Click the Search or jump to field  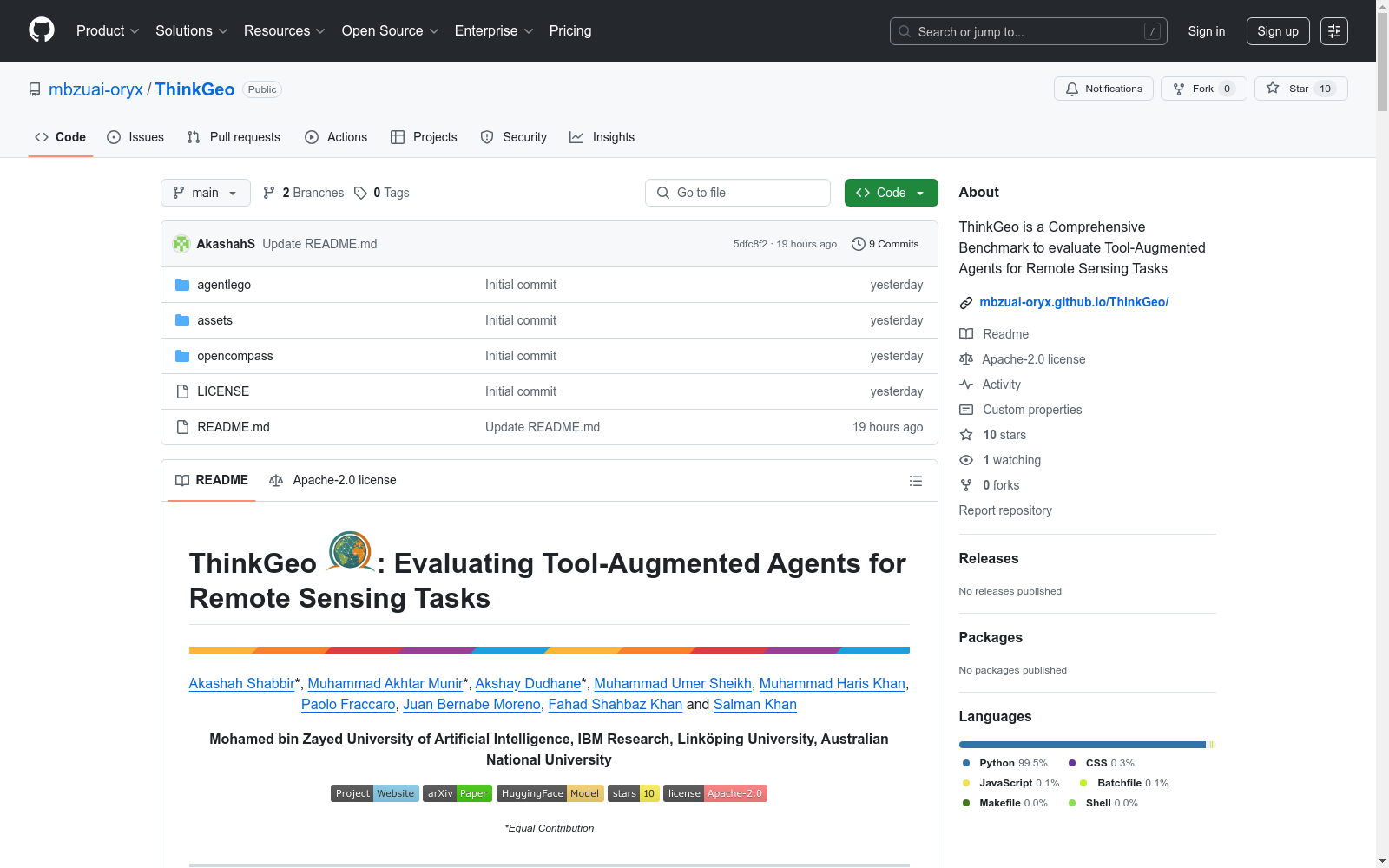pyautogui.click(x=1029, y=31)
